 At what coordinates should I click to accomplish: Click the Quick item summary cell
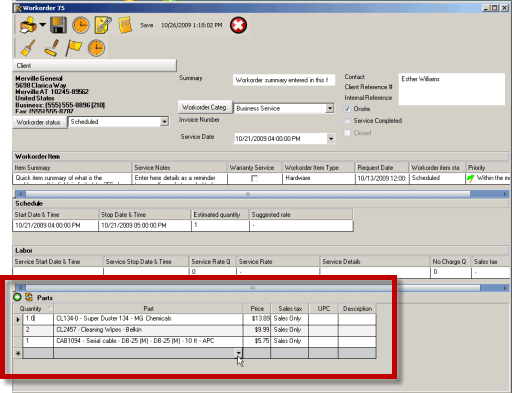(72, 178)
